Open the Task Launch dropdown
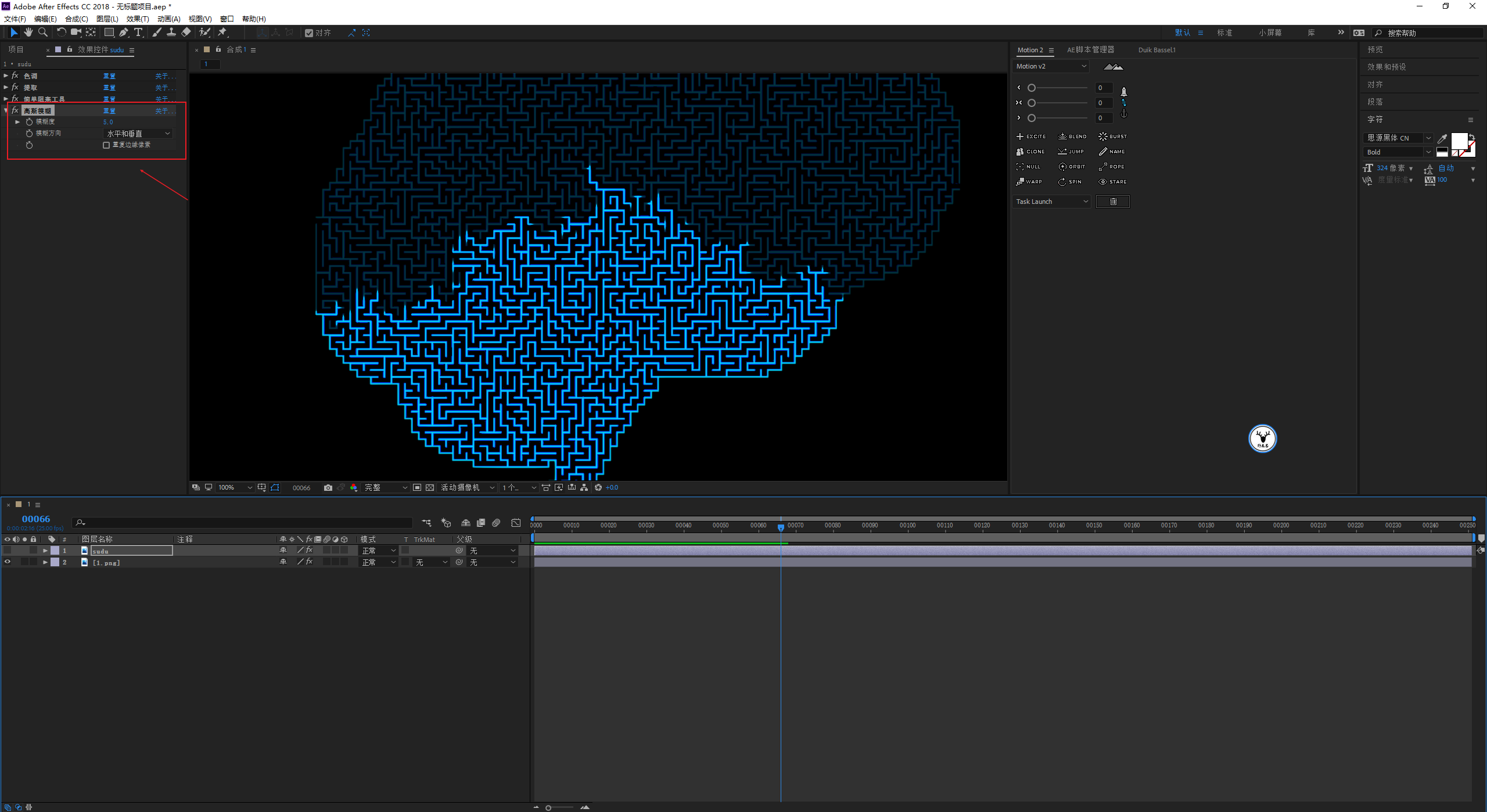This screenshot has height=812, width=1487. pos(1051,202)
